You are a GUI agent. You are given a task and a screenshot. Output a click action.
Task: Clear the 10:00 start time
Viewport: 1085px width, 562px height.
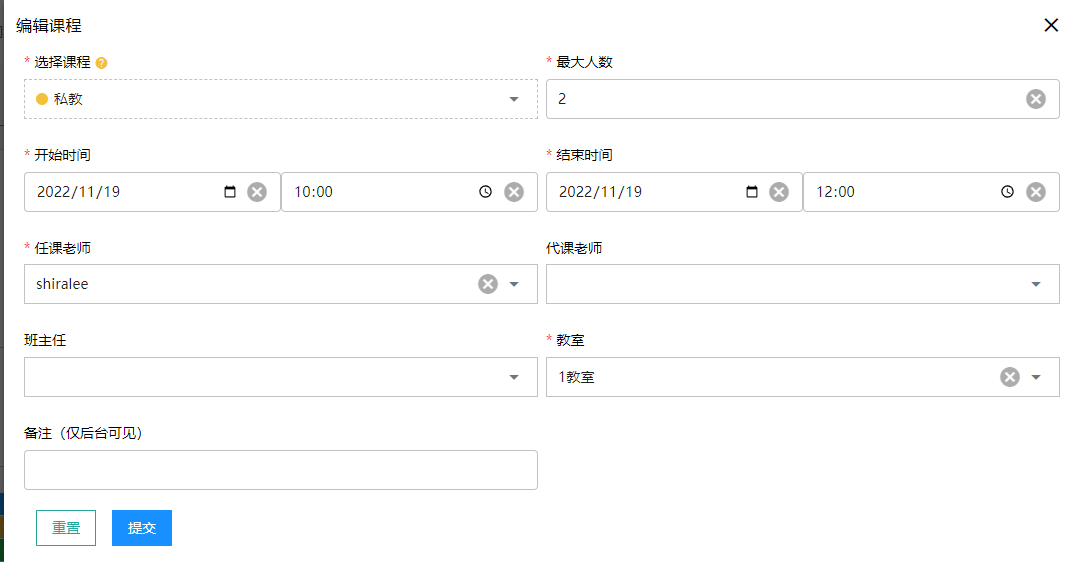click(x=514, y=192)
